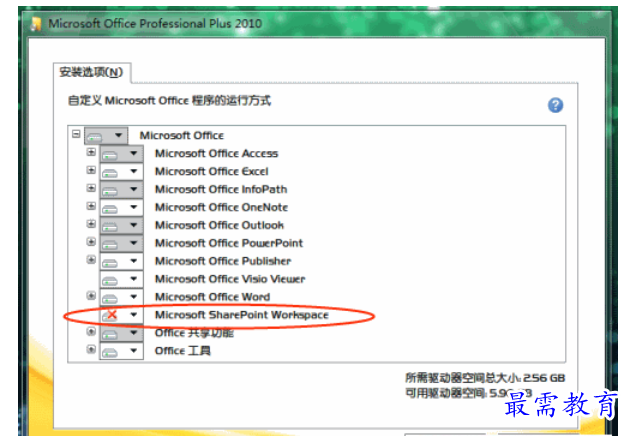Viewport: 626px width, 436px height.
Task: Open install-state dropdown arrow for Office InfoPath
Action: click(134, 189)
